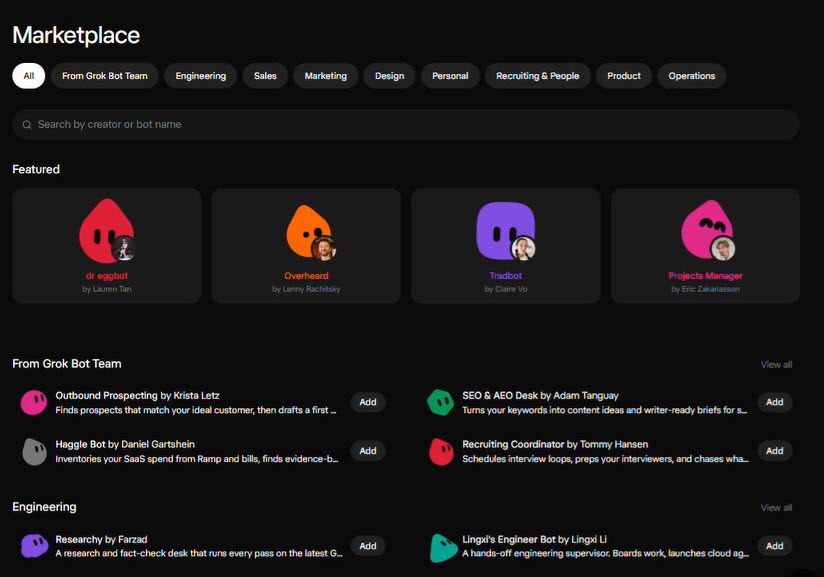
Task: Open the dr eggbot title
Action: coord(107,276)
